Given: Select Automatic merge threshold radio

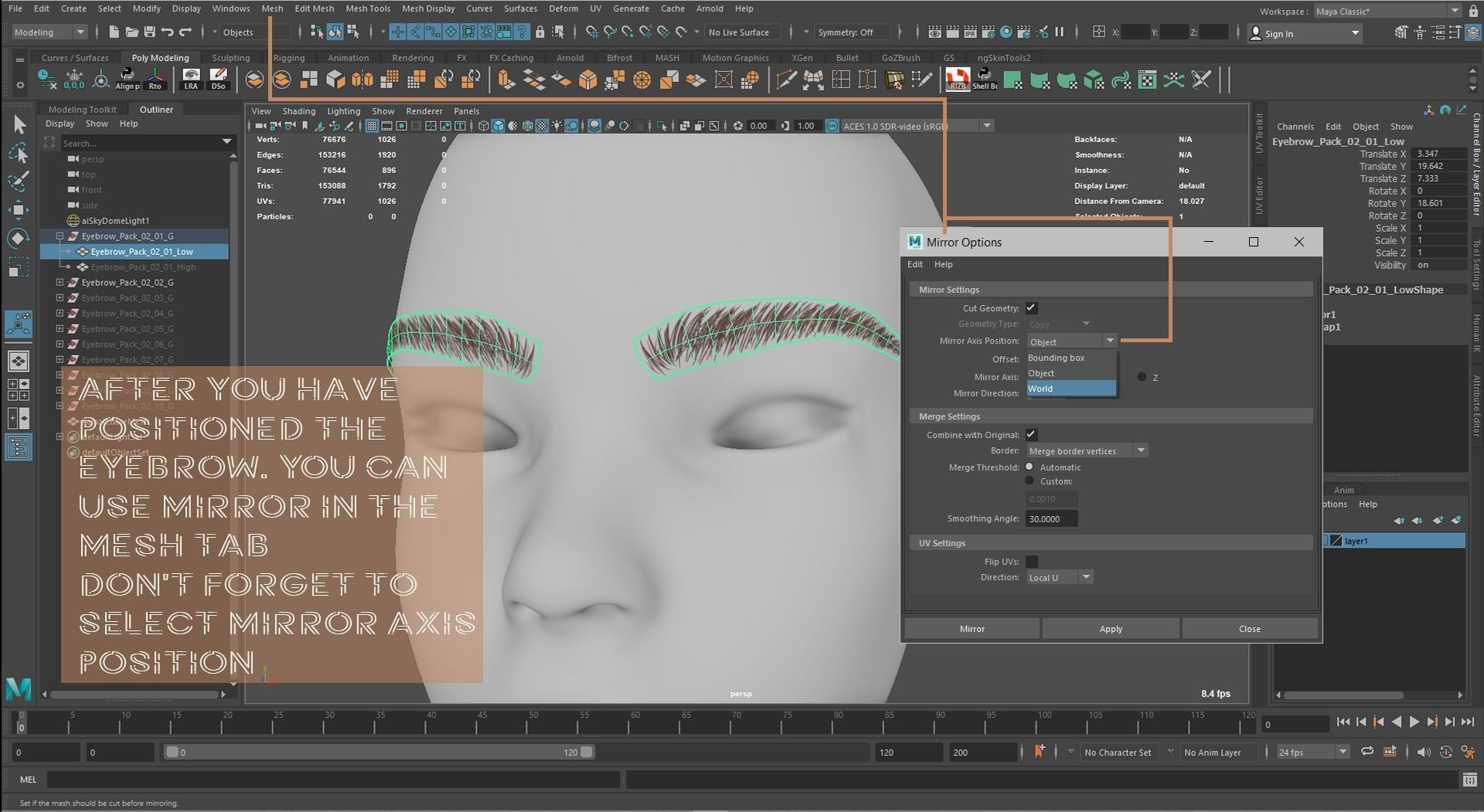Looking at the screenshot, I should click(1030, 467).
